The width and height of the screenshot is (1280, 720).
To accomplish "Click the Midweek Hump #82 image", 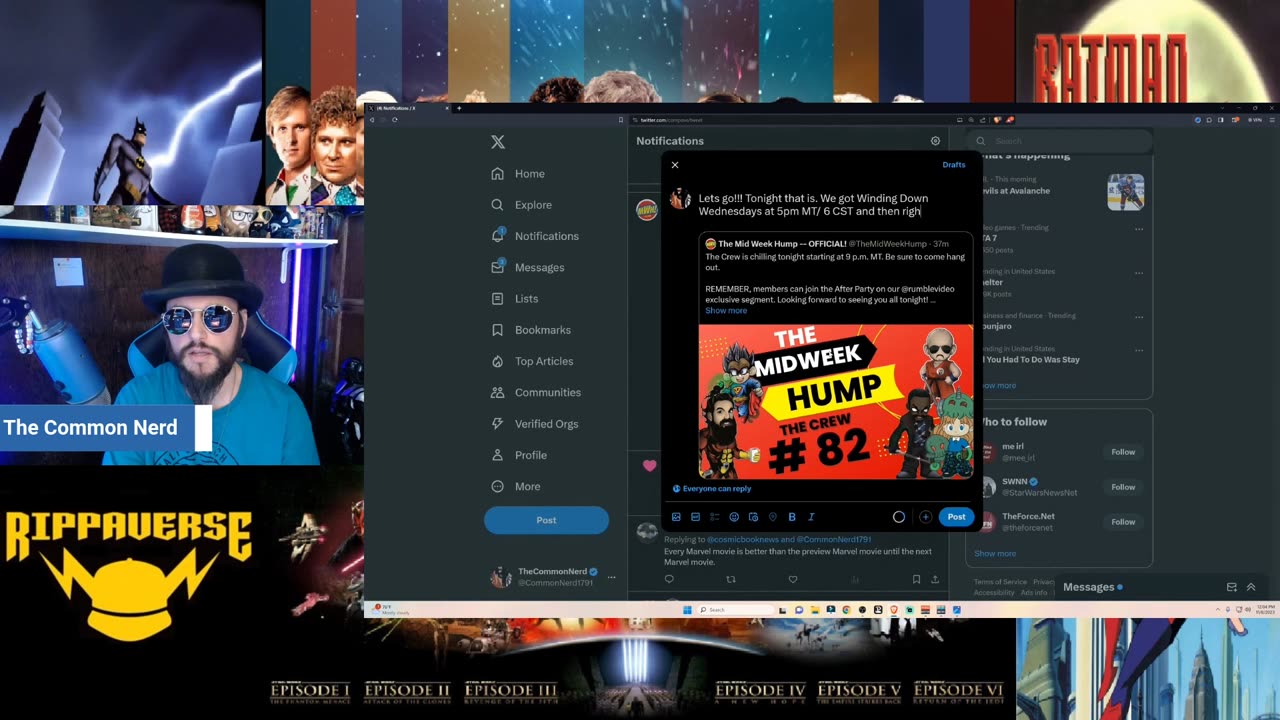I will [836, 401].
